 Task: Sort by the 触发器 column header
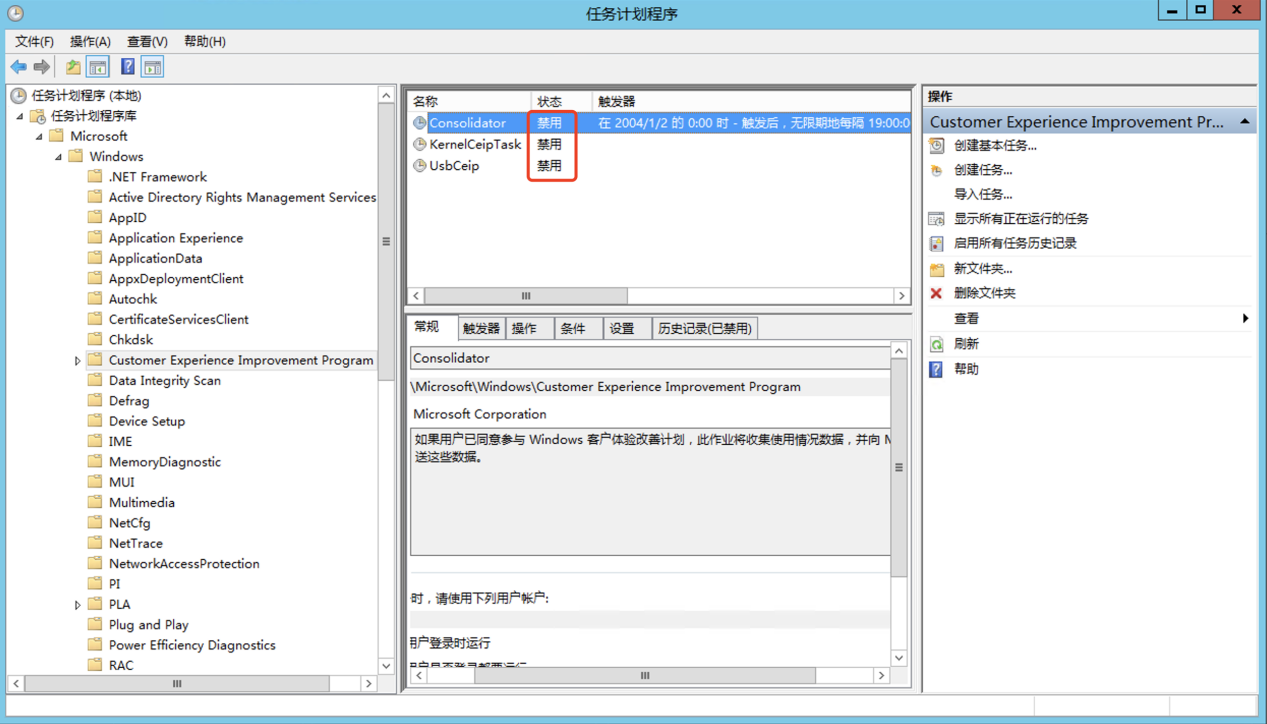[751, 101]
